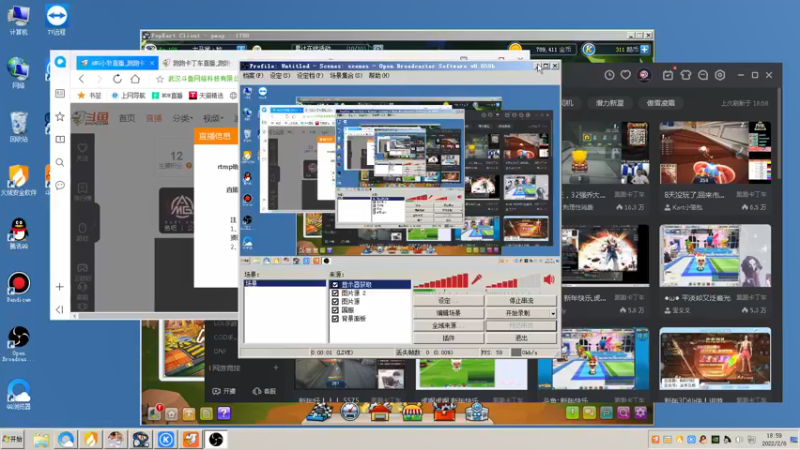Viewport: 800px width, 450px height.
Task: Bookmark page with address bar star
Action: pyautogui.click(x=160, y=79)
